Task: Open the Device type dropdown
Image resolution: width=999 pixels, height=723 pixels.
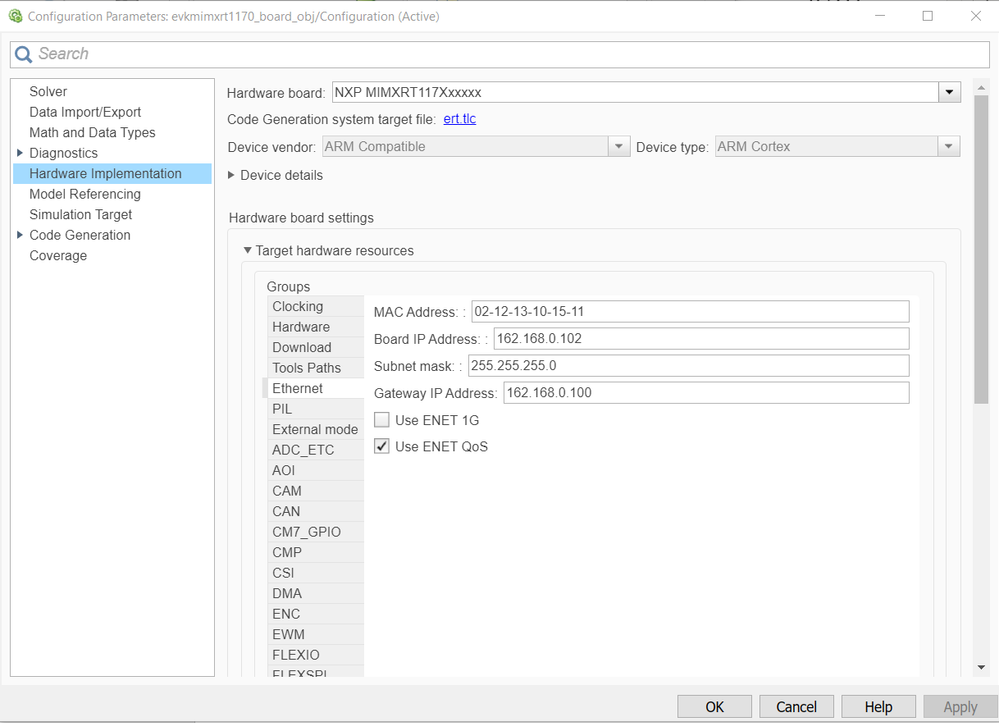Action: click(x=948, y=145)
